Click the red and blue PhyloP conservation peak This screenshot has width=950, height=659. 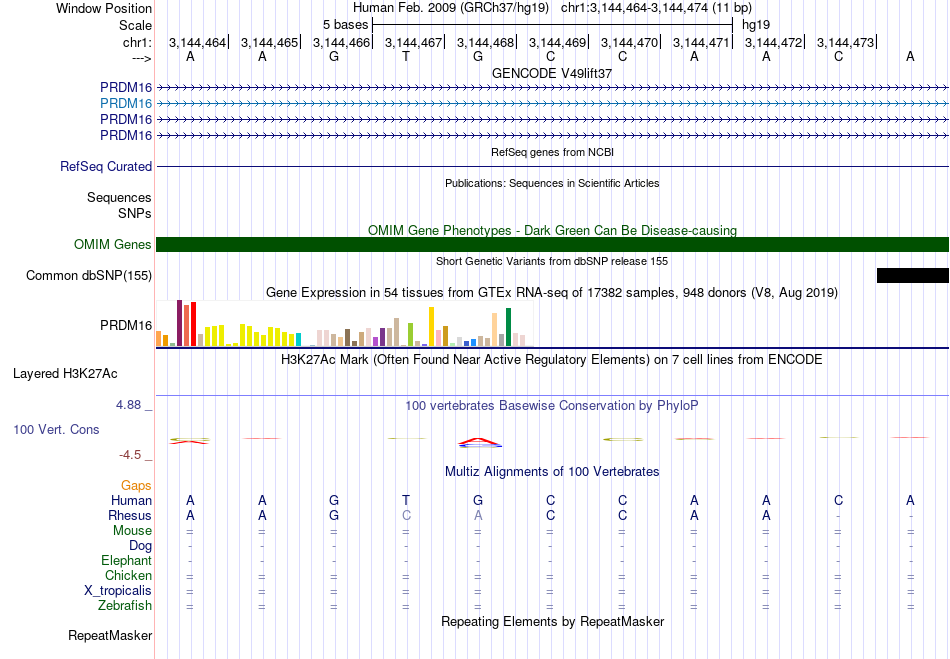click(479, 443)
